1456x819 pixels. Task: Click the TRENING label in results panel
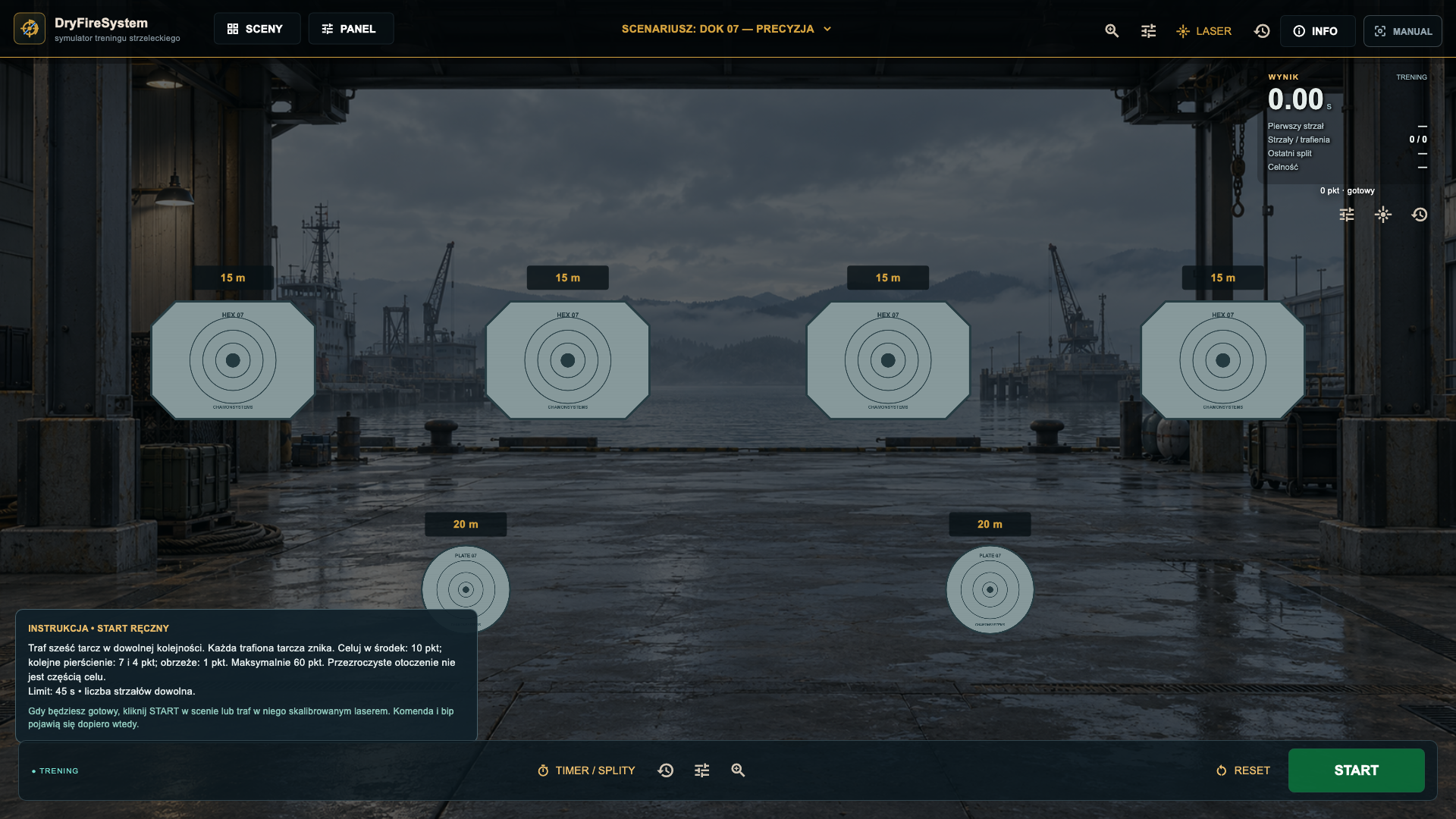tap(1411, 77)
